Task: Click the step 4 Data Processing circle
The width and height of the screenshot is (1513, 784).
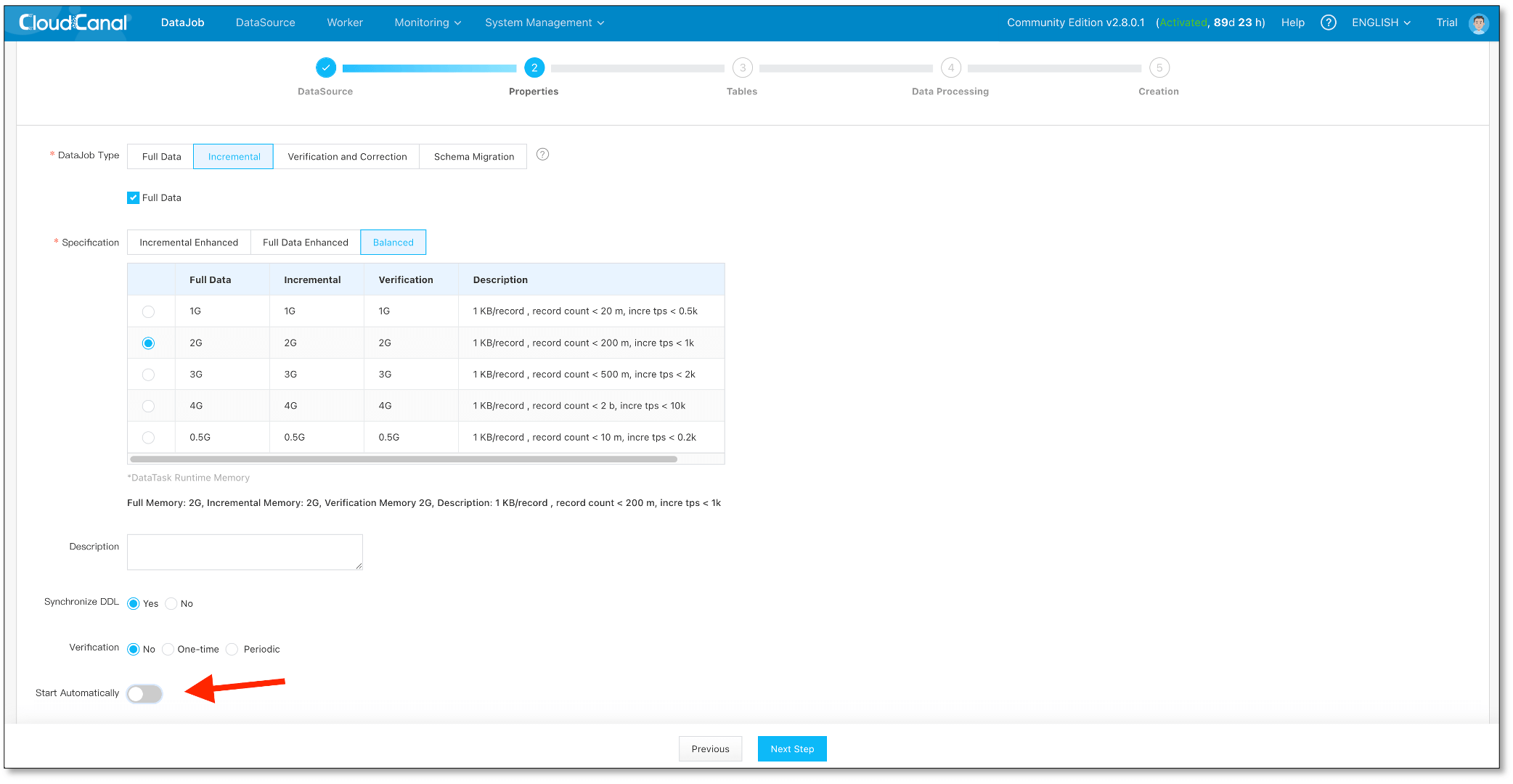Action: coord(950,68)
